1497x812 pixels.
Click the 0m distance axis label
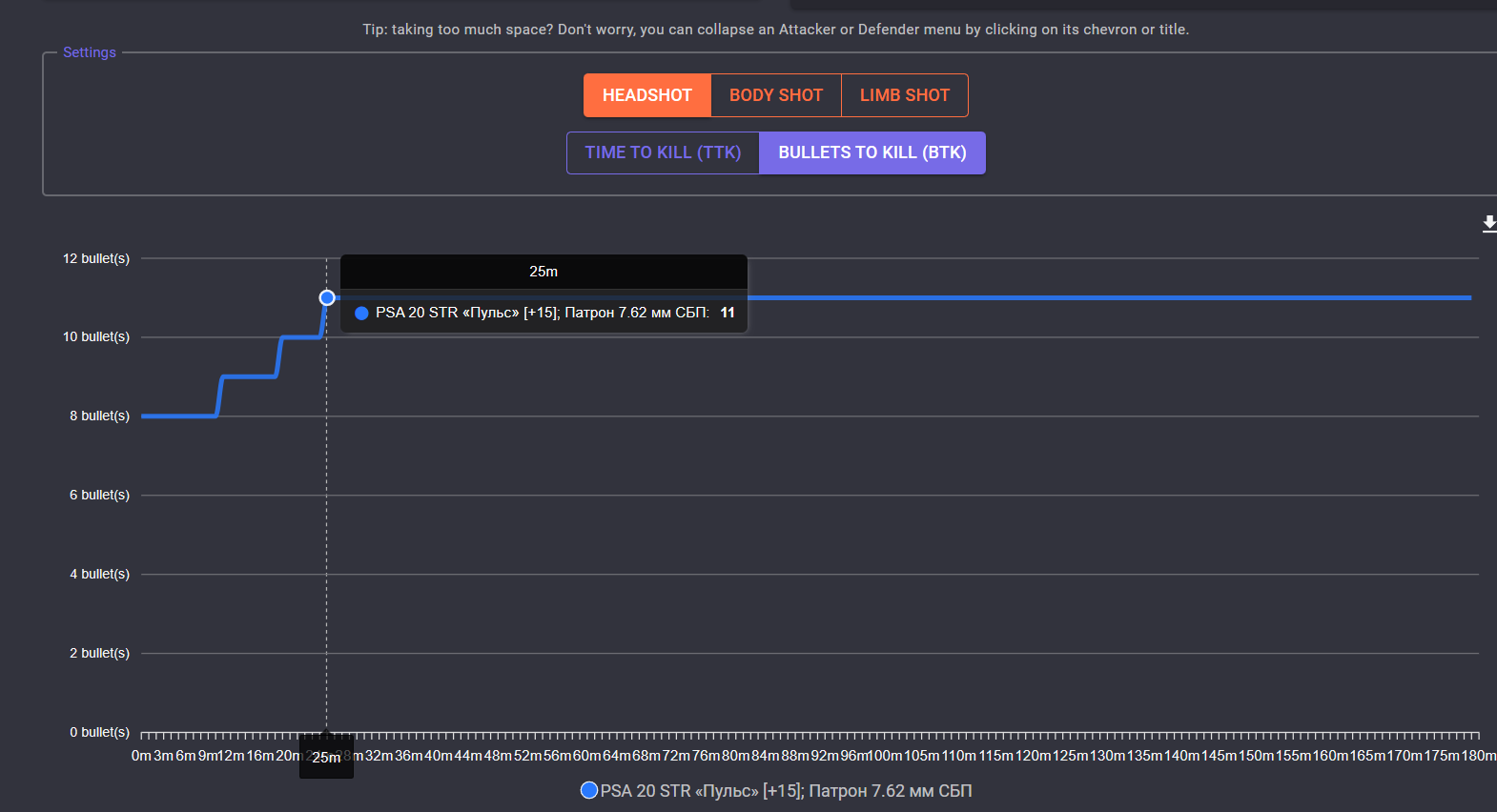point(141,756)
